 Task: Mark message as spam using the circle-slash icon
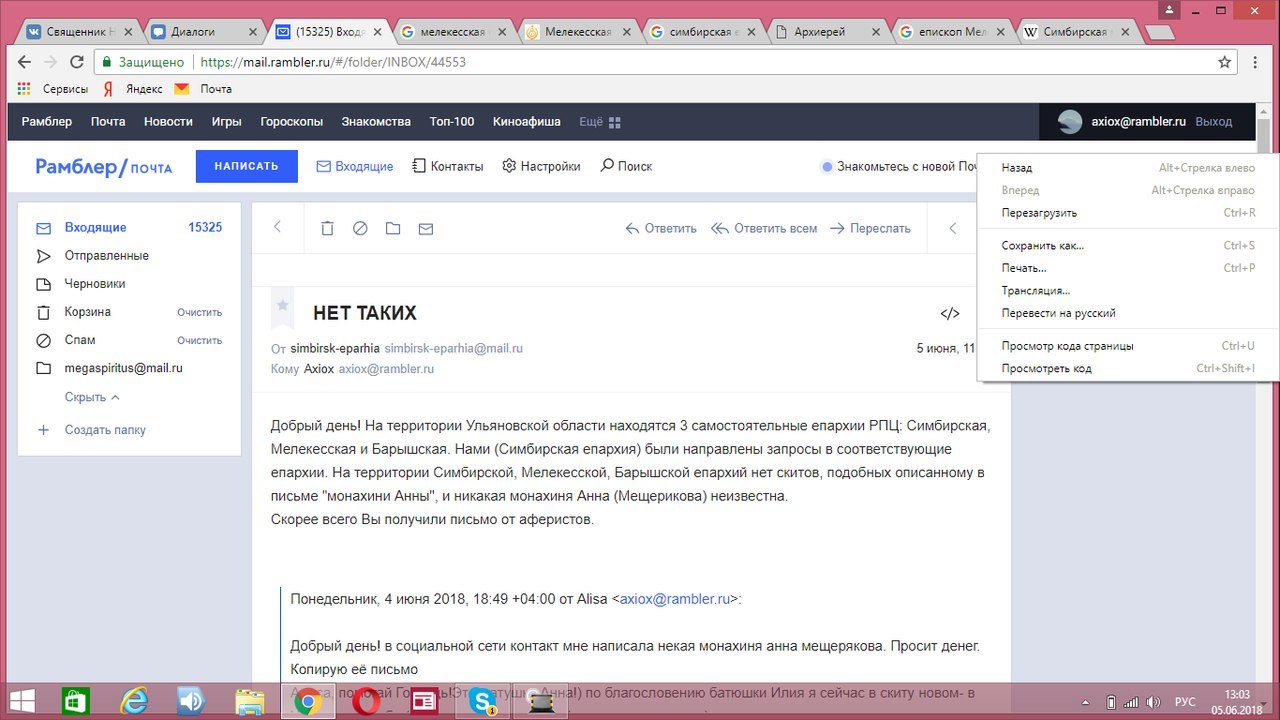[x=360, y=229]
